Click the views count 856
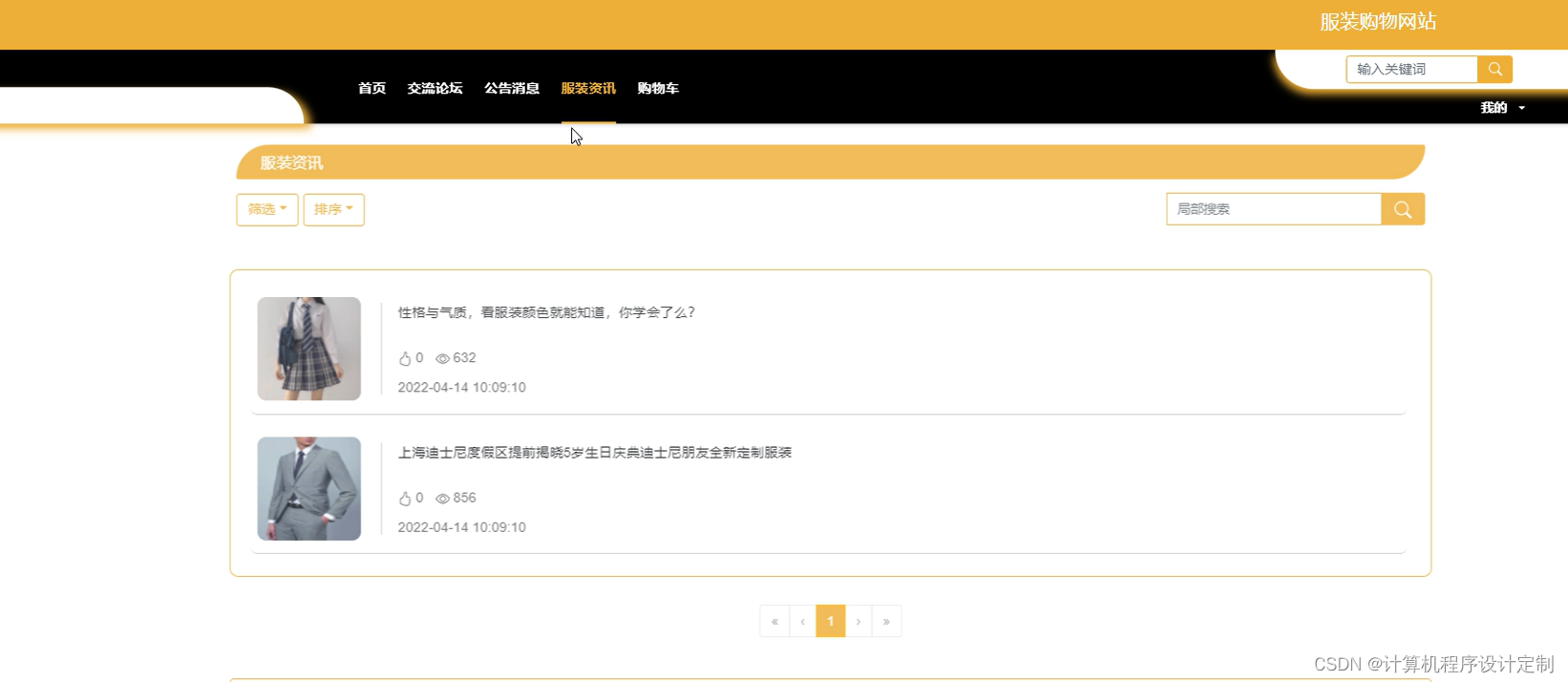This screenshot has height=682, width=1568. click(x=465, y=498)
